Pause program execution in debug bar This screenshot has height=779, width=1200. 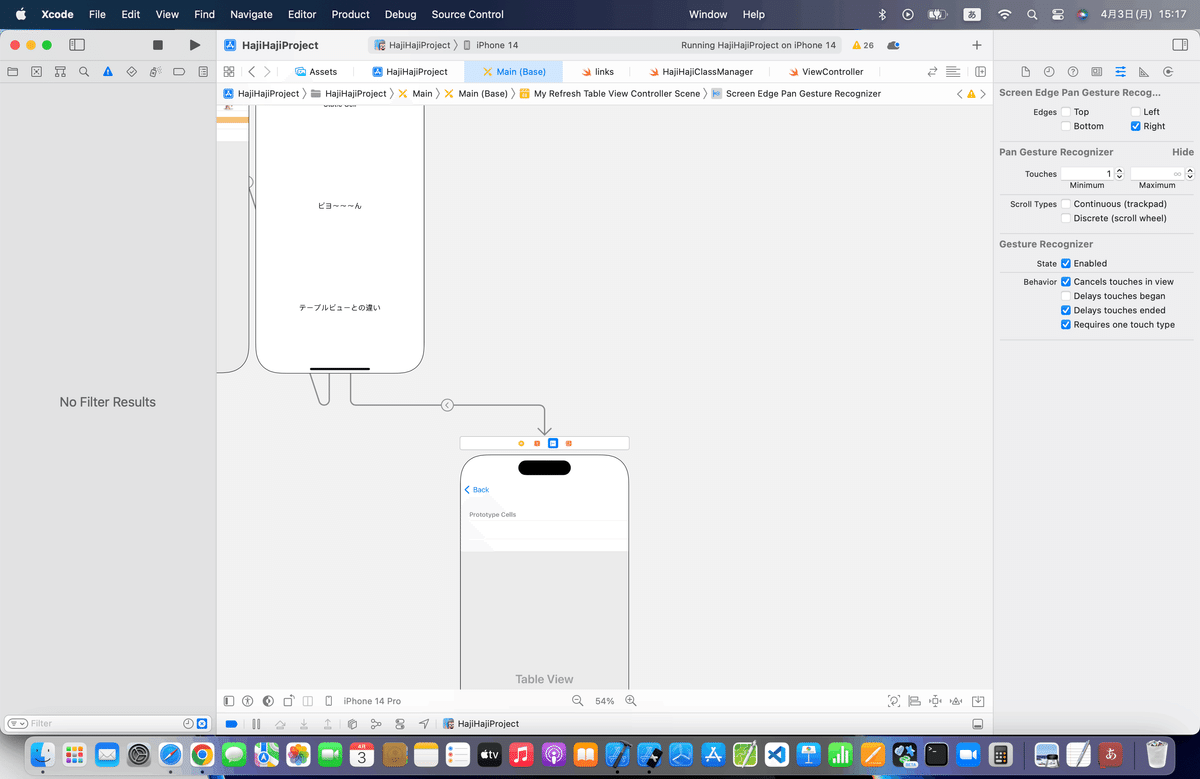tap(256, 724)
